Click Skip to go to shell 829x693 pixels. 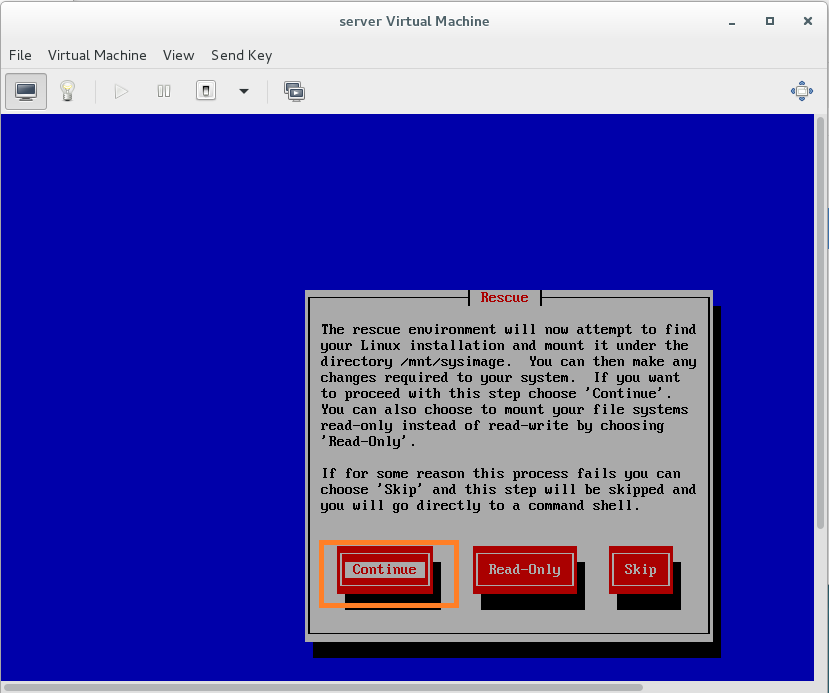(x=640, y=570)
